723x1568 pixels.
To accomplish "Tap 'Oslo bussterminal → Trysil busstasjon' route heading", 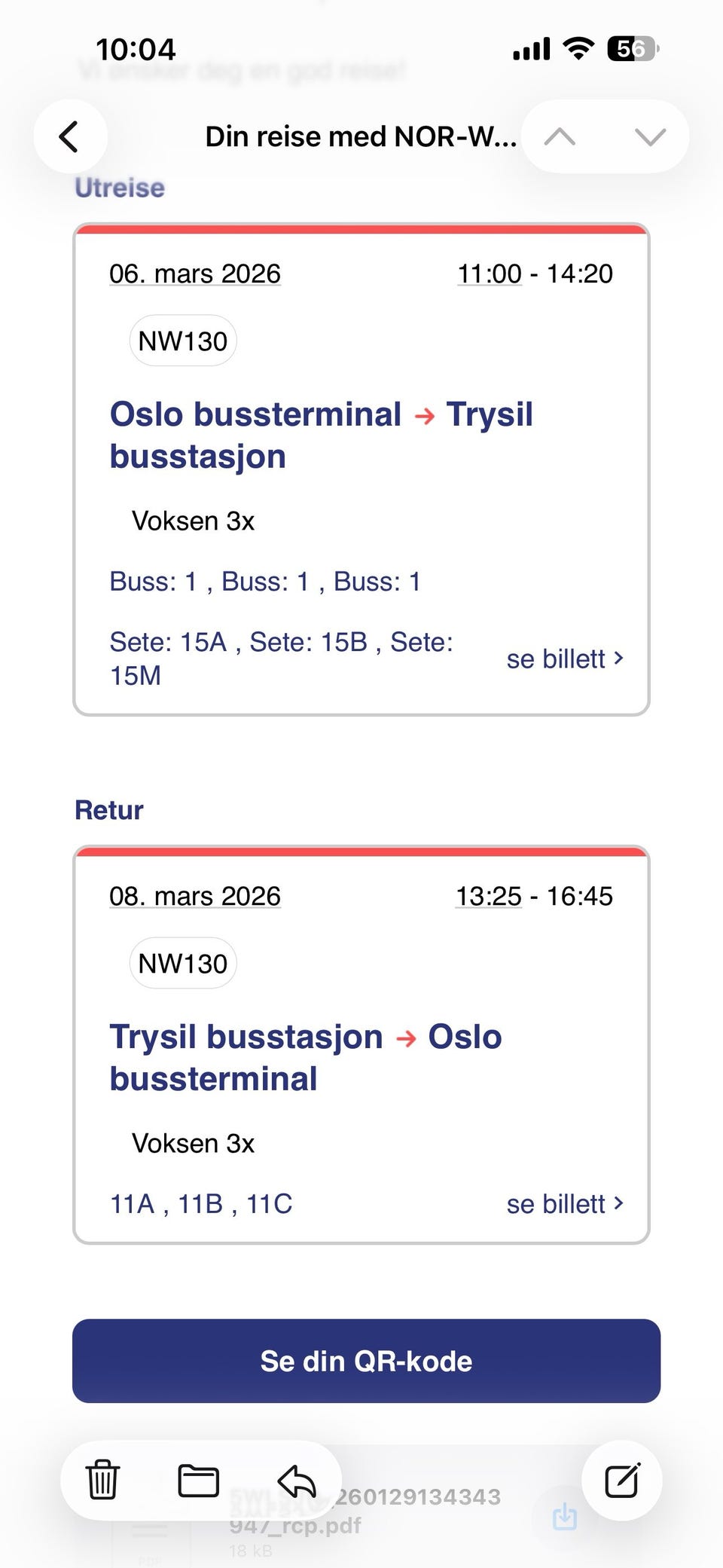I will pyautogui.click(x=321, y=435).
